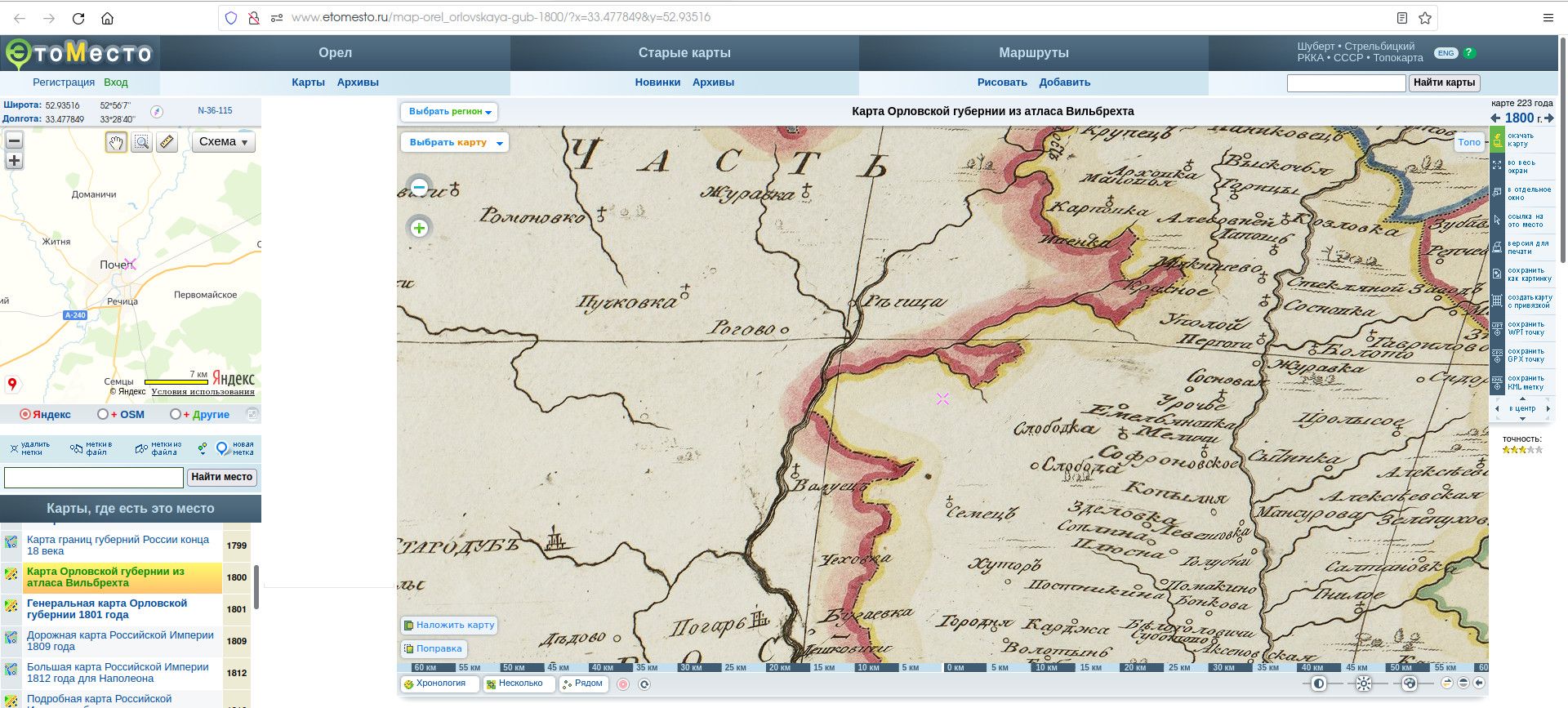The width and height of the screenshot is (1568, 708).
Task: Click the half-filled circle split view icon
Action: coord(1463,683)
